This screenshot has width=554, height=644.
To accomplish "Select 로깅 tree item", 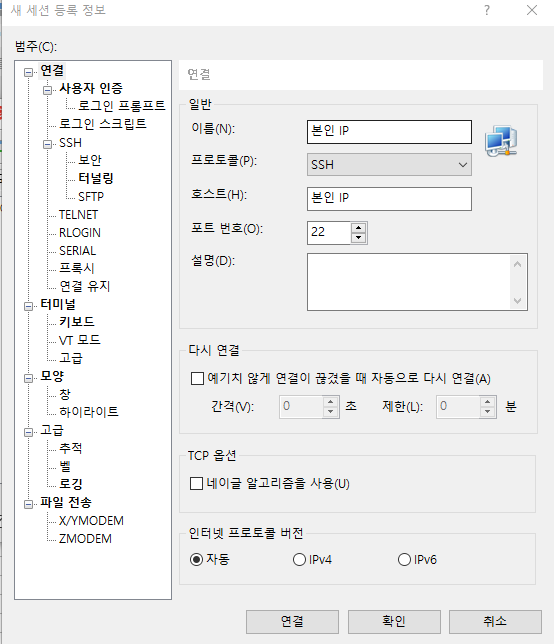I will point(71,484).
